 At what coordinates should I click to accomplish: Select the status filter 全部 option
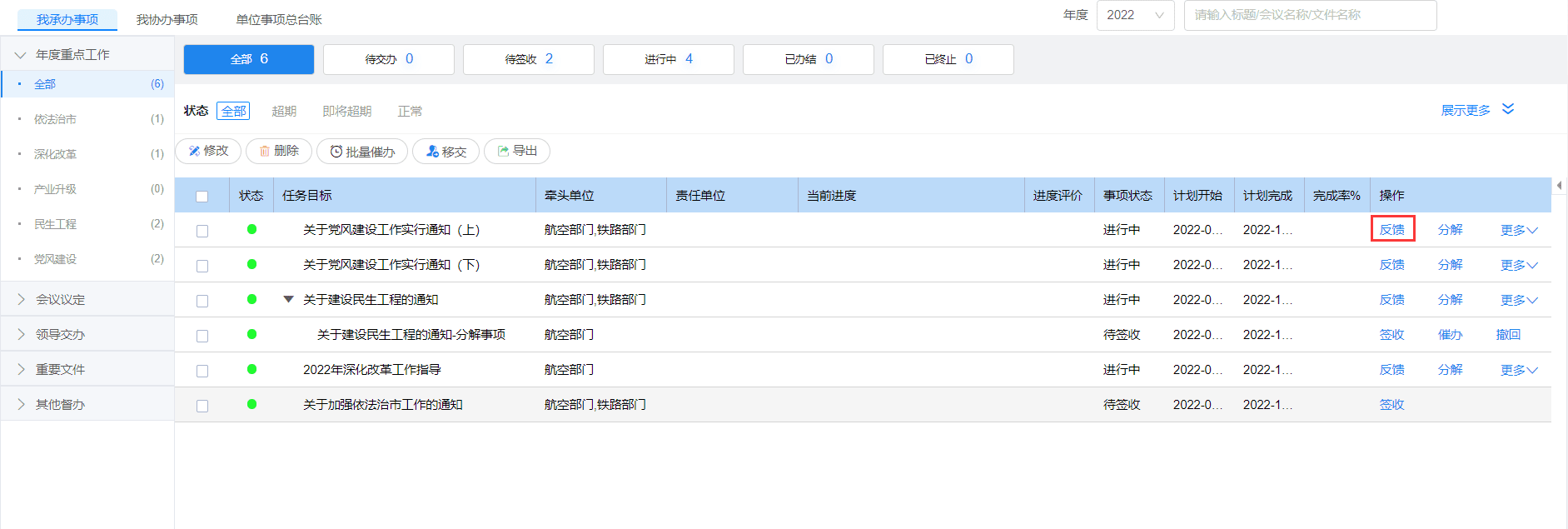pyautogui.click(x=233, y=111)
